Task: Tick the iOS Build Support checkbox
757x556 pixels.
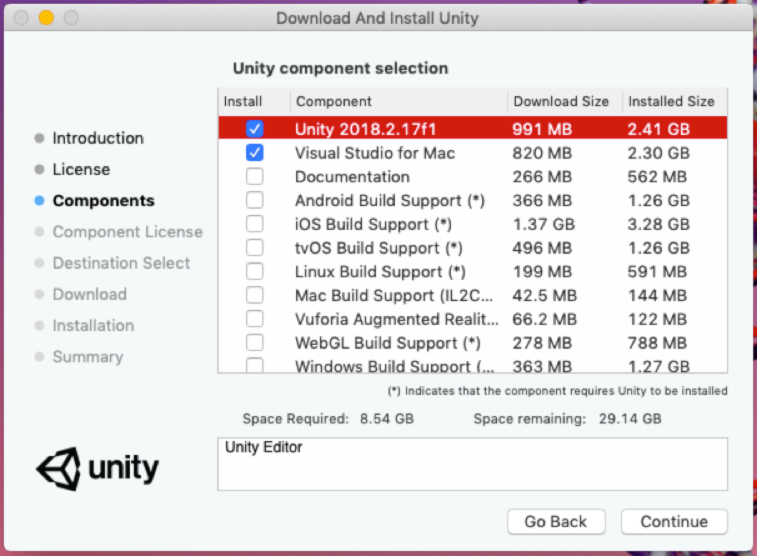Action: click(255, 224)
